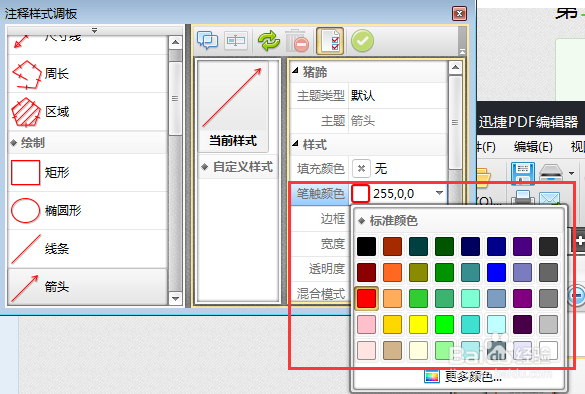Image resolution: width=585 pixels, height=394 pixels.
Task: Click the 主题类型 默认 value field
Action: pyautogui.click(x=398, y=96)
